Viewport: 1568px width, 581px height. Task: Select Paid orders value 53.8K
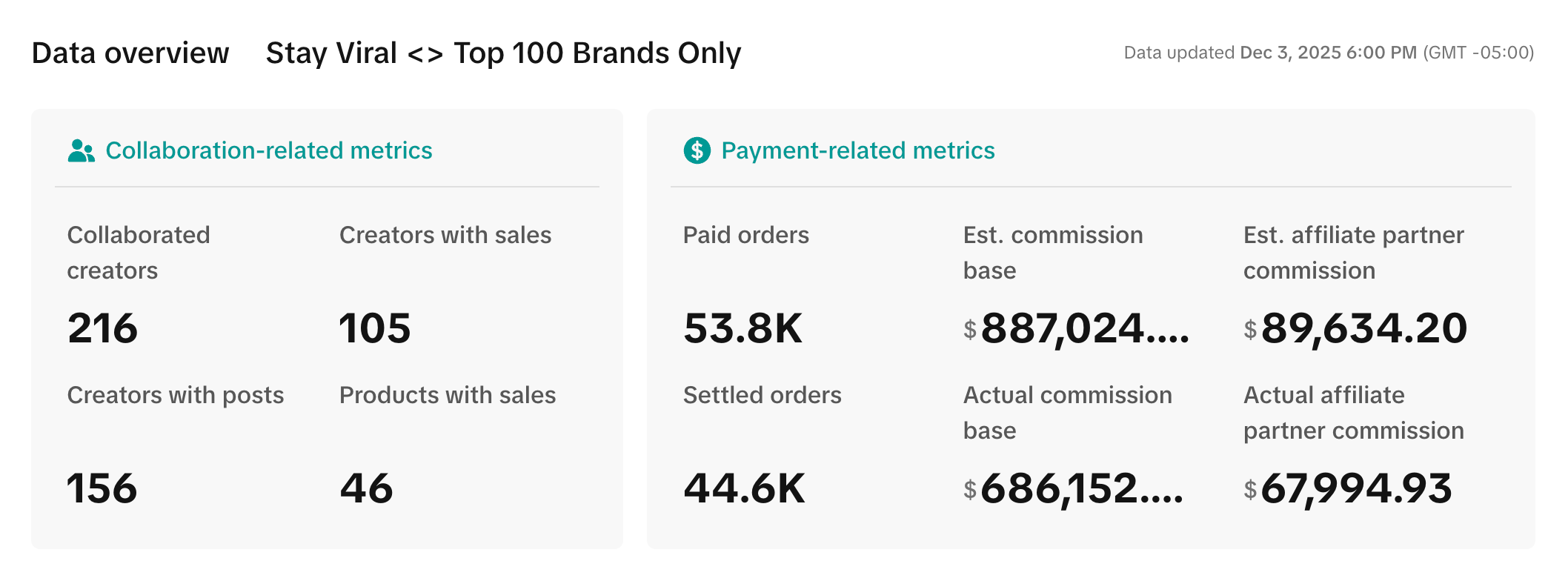point(743,328)
